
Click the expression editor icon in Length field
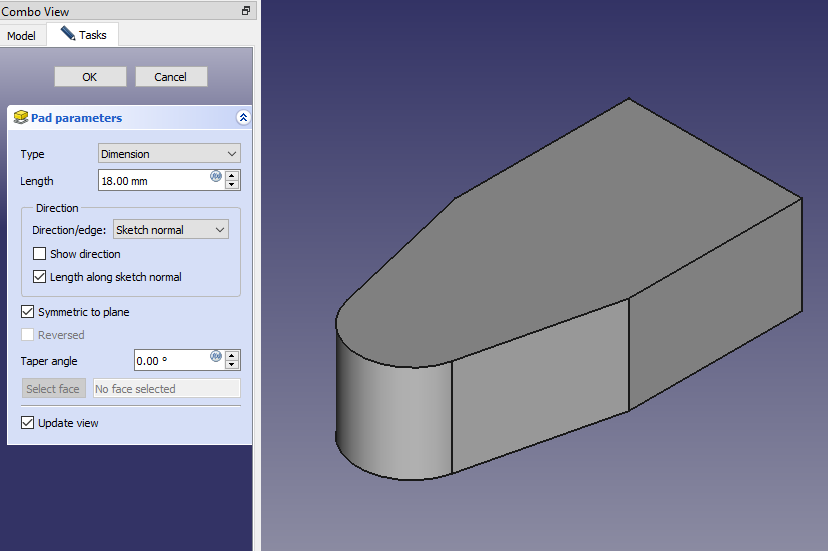pyautogui.click(x=215, y=177)
